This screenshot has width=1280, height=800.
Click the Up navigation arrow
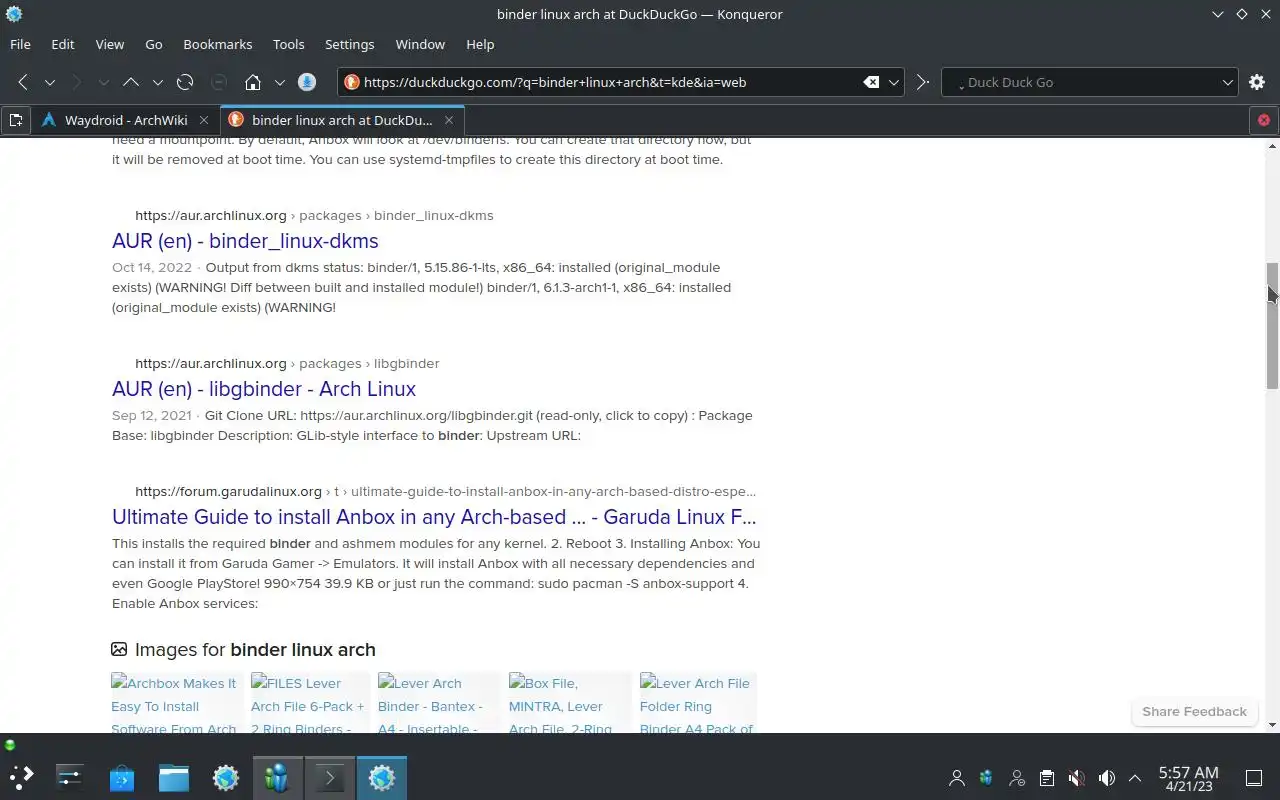pyautogui.click(x=131, y=82)
